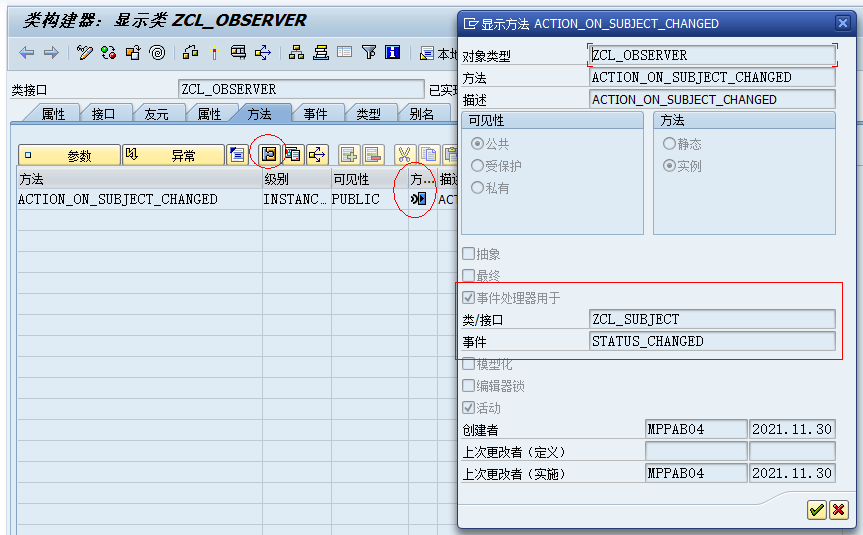Toggle the 编辑器锁 checkbox
Viewport: 863px width, 535px height.
tap(468, 386)
